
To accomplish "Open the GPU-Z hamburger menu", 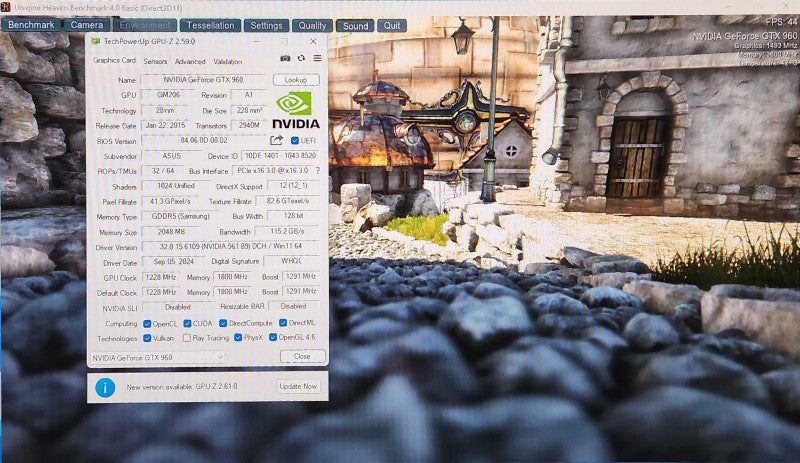I will [x=317, y=58].
